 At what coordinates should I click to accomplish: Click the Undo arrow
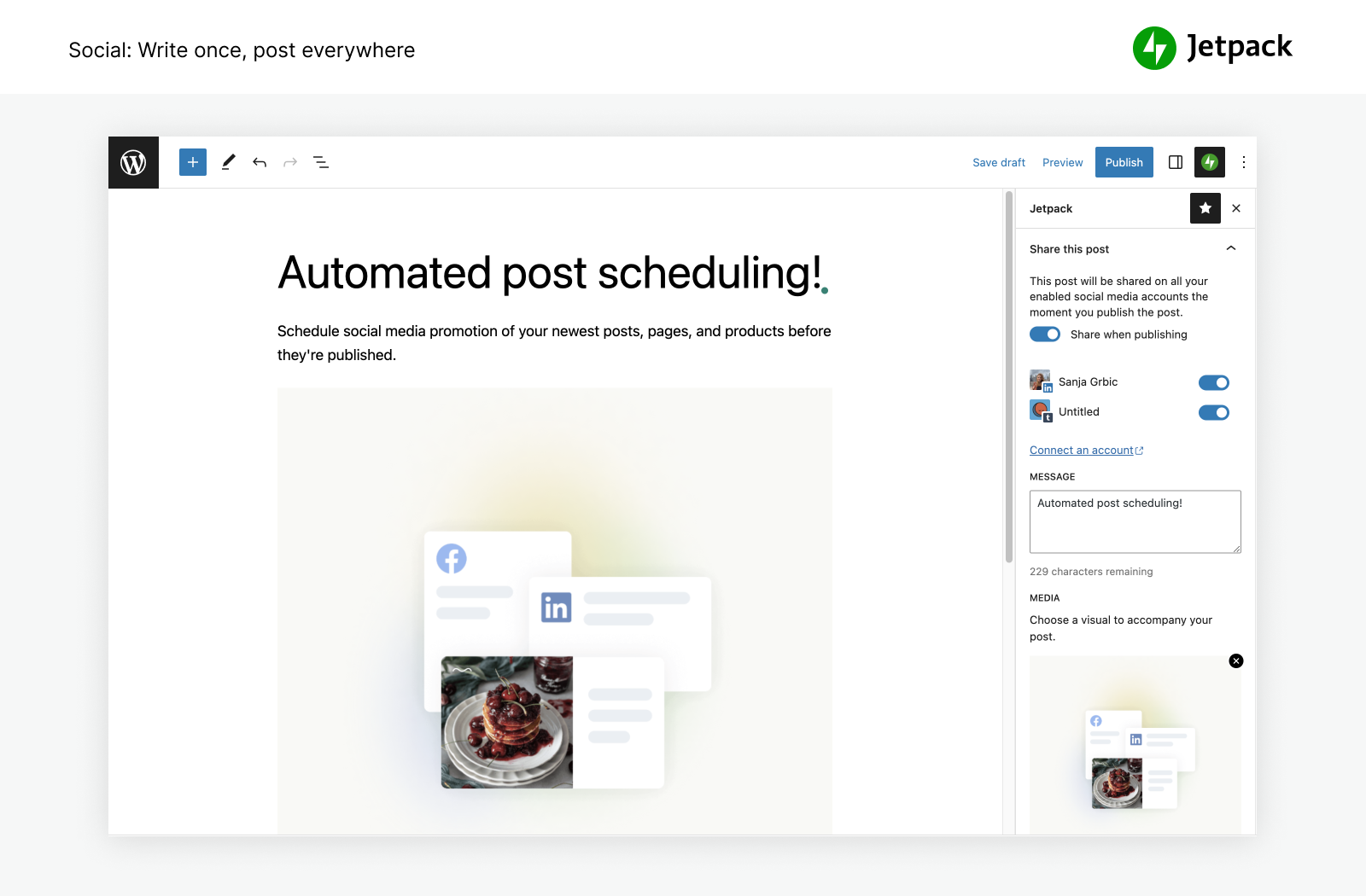click(260, 162)
